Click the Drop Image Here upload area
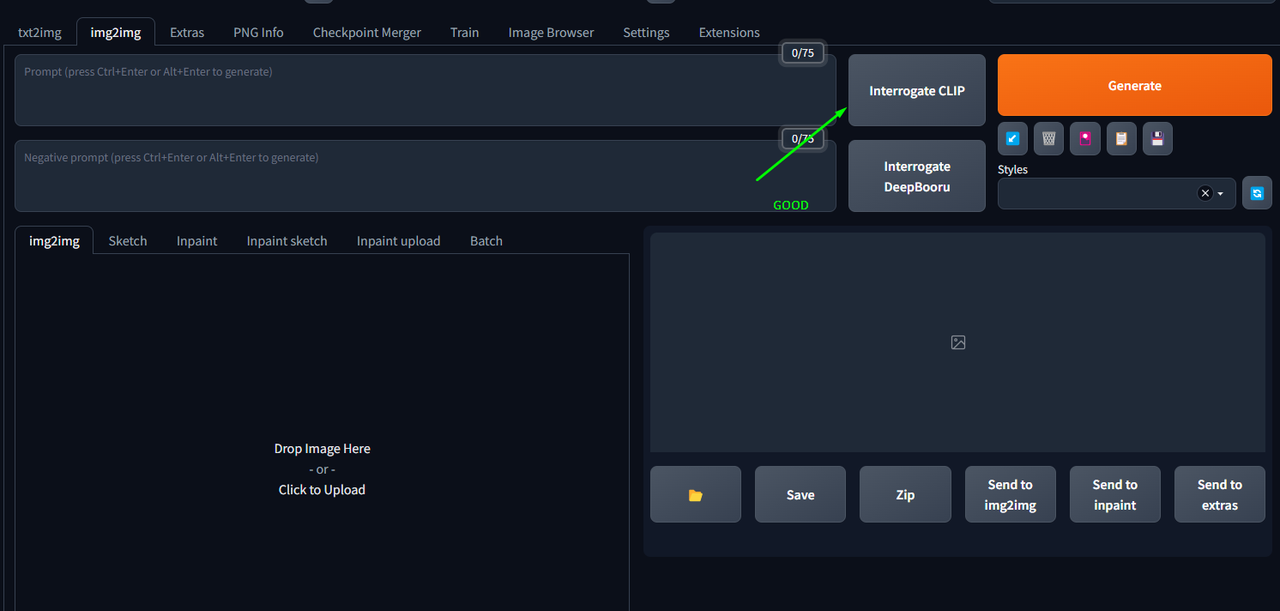Image resolution: width=1280 pixels, height=611 pixels. tap(322, 432)
